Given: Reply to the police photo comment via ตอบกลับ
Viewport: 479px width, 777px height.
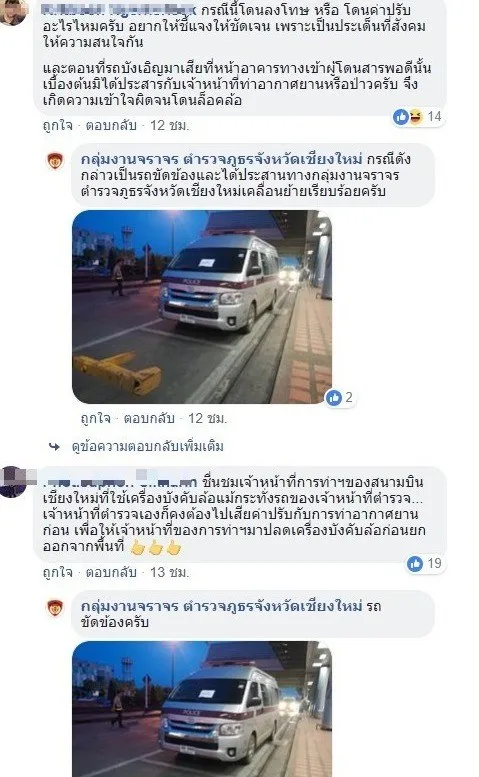Looking at the screenshot, I should [x=149, y=419].
